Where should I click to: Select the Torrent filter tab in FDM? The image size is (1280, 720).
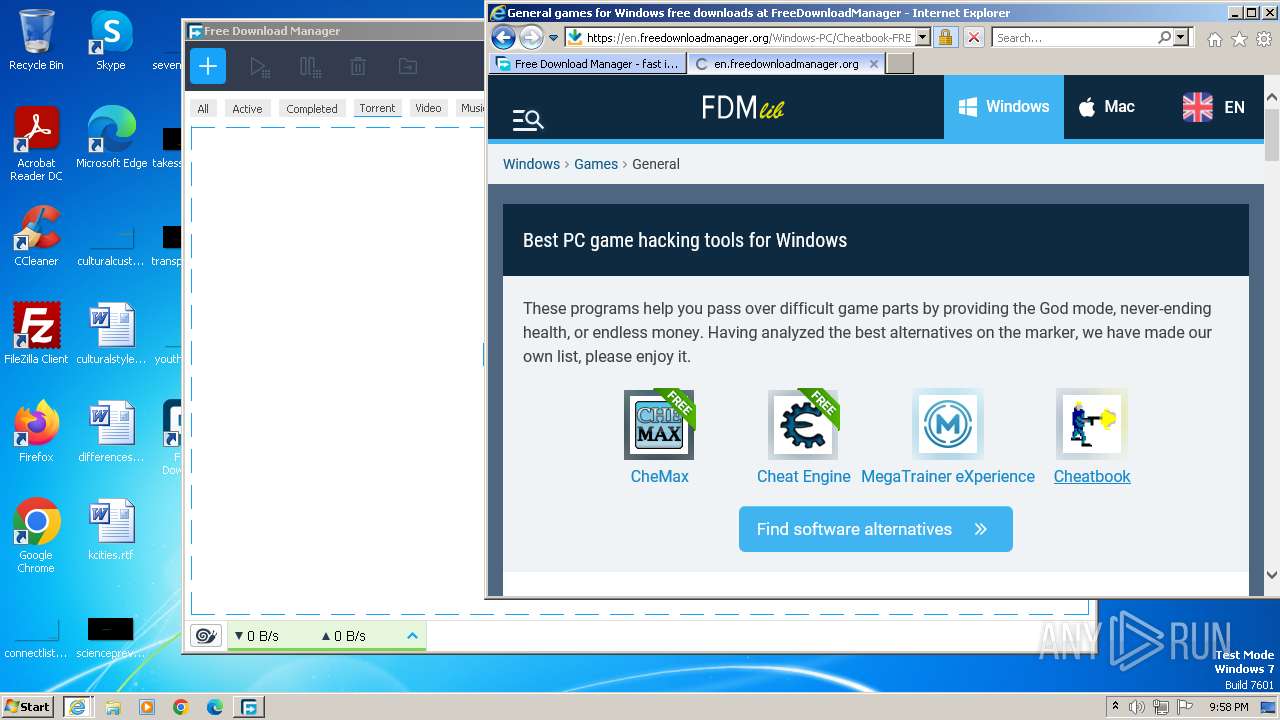coord(377,108)
